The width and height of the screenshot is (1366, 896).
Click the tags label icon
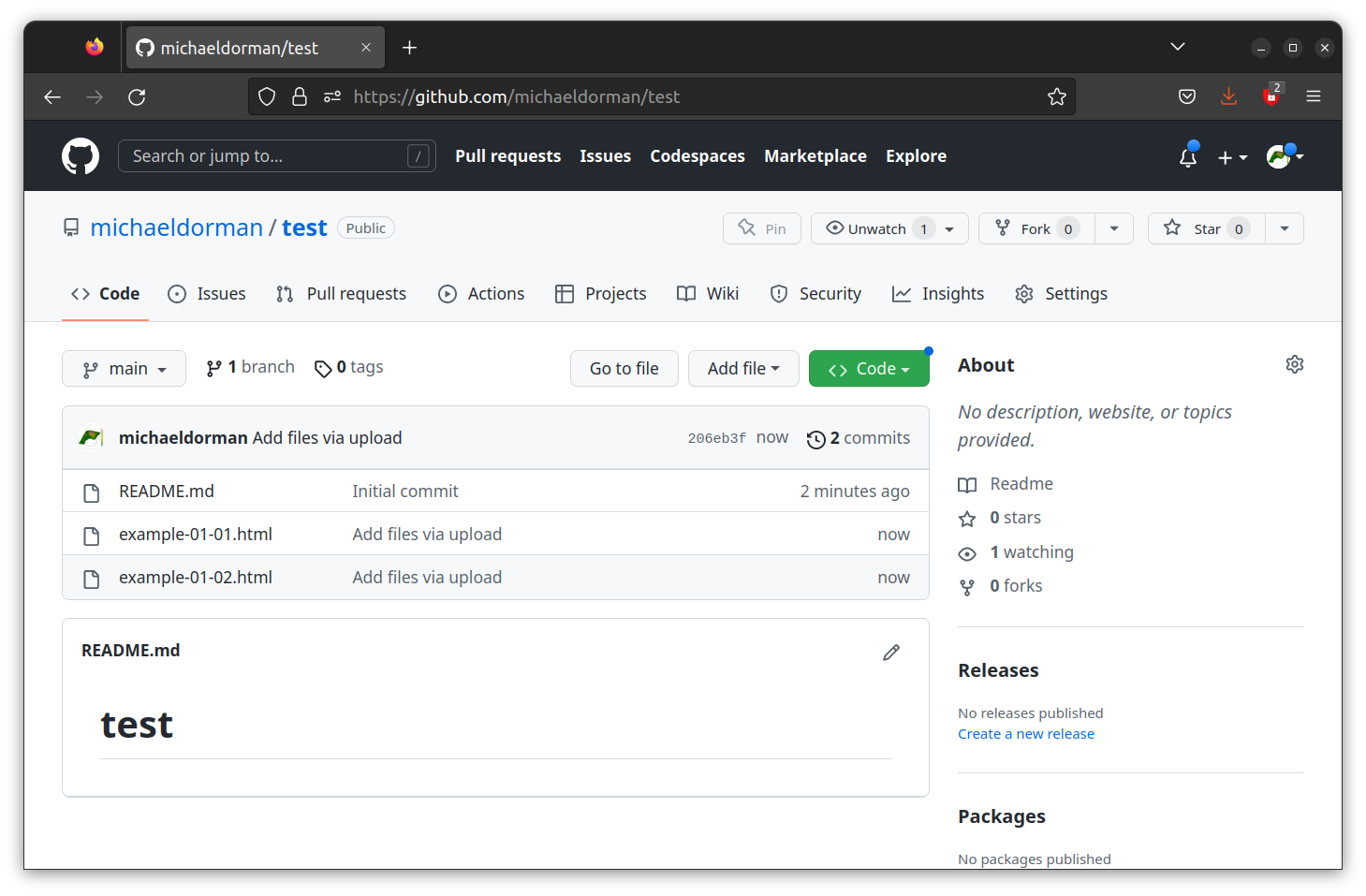coord(323,367)
